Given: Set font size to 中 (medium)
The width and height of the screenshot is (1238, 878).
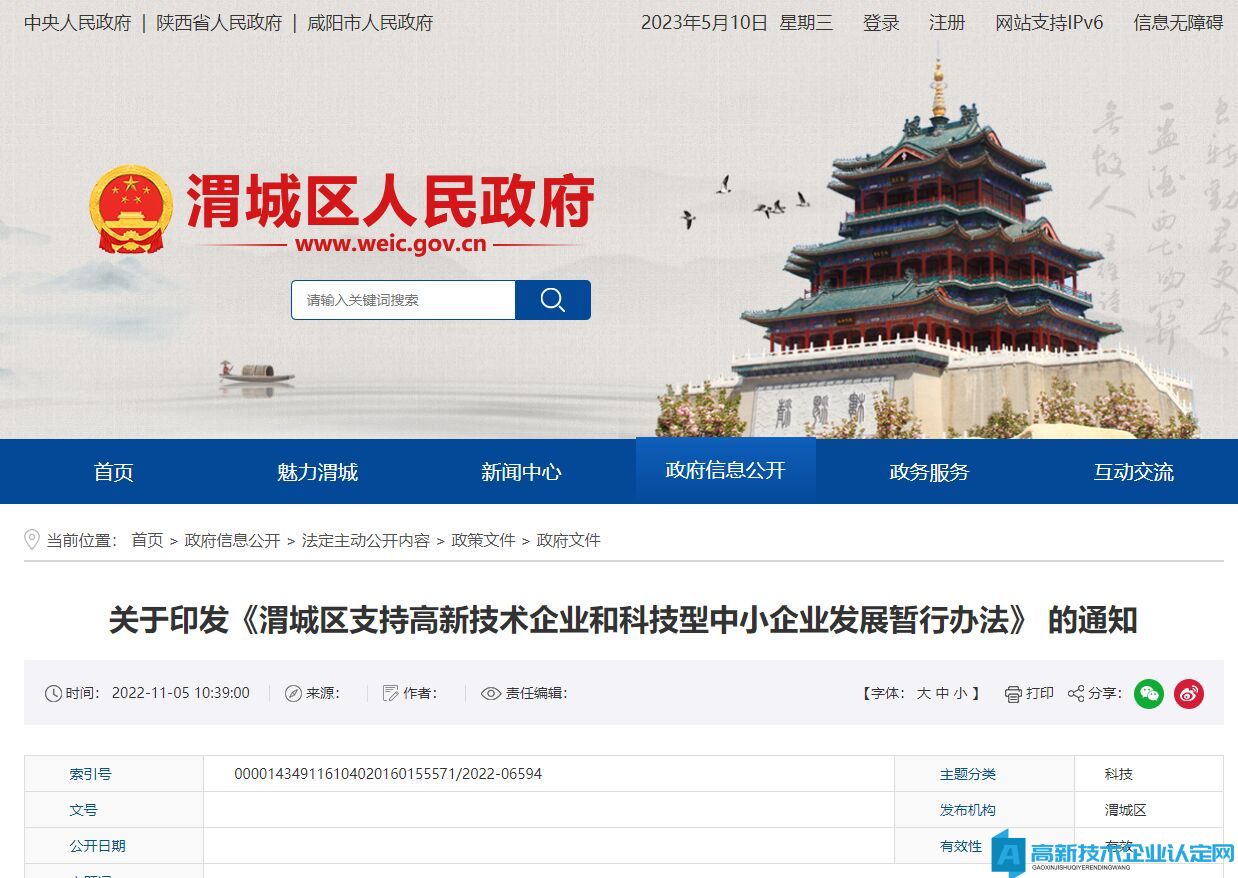Looking at the screenshot, I should [942, 693].
